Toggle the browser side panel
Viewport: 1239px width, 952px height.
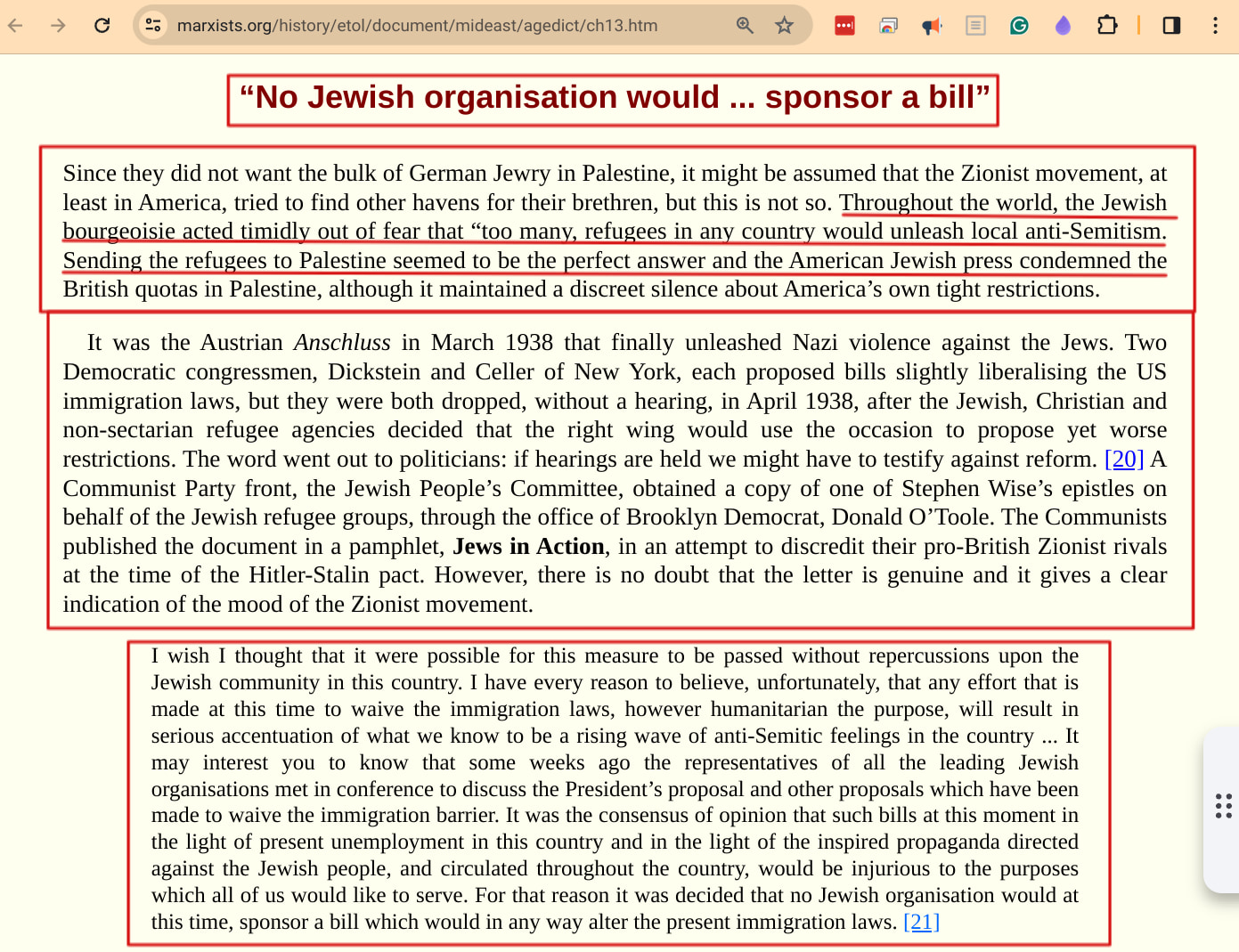(x=1171, y=25)
